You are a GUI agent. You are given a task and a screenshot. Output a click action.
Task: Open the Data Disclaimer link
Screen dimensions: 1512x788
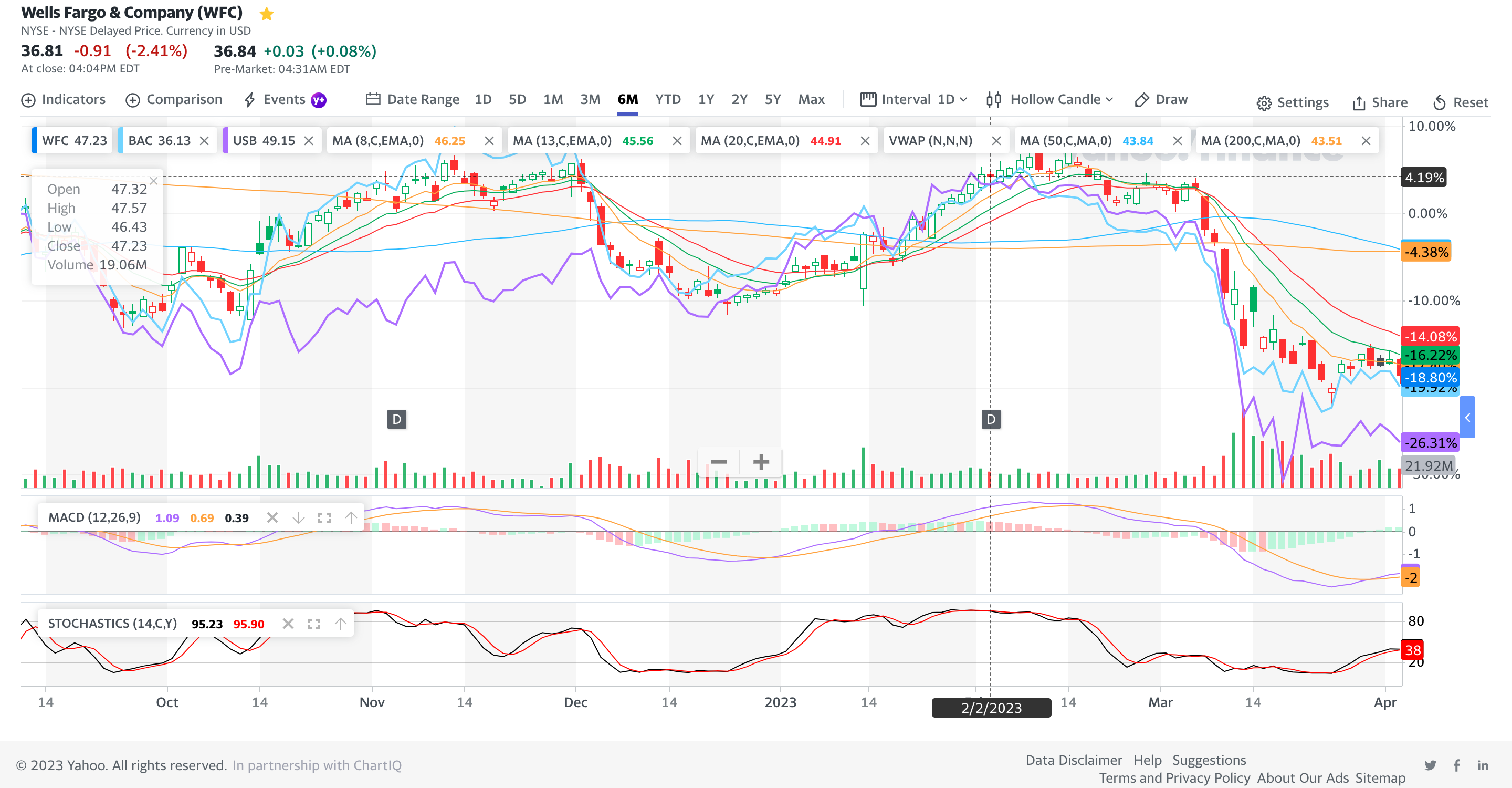coord(1073,760)
